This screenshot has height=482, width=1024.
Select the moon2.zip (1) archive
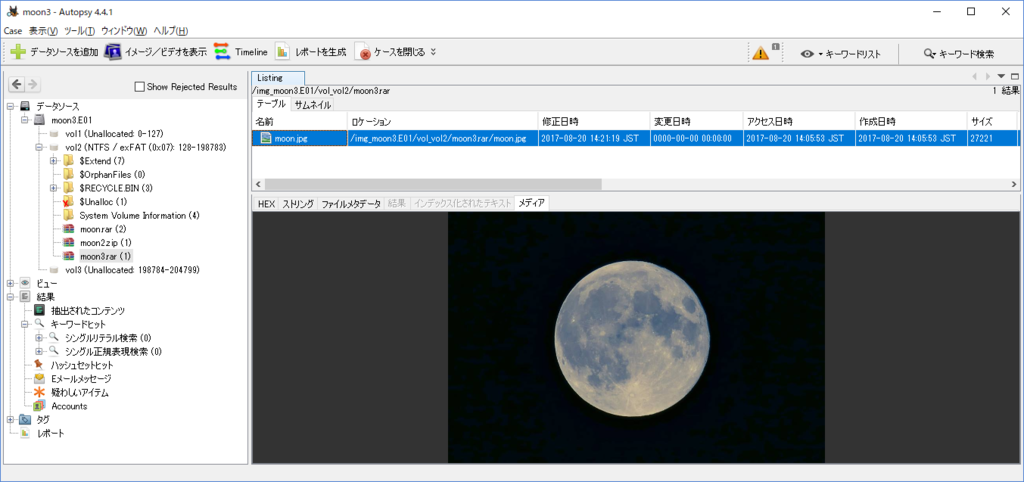coord(106,243)
